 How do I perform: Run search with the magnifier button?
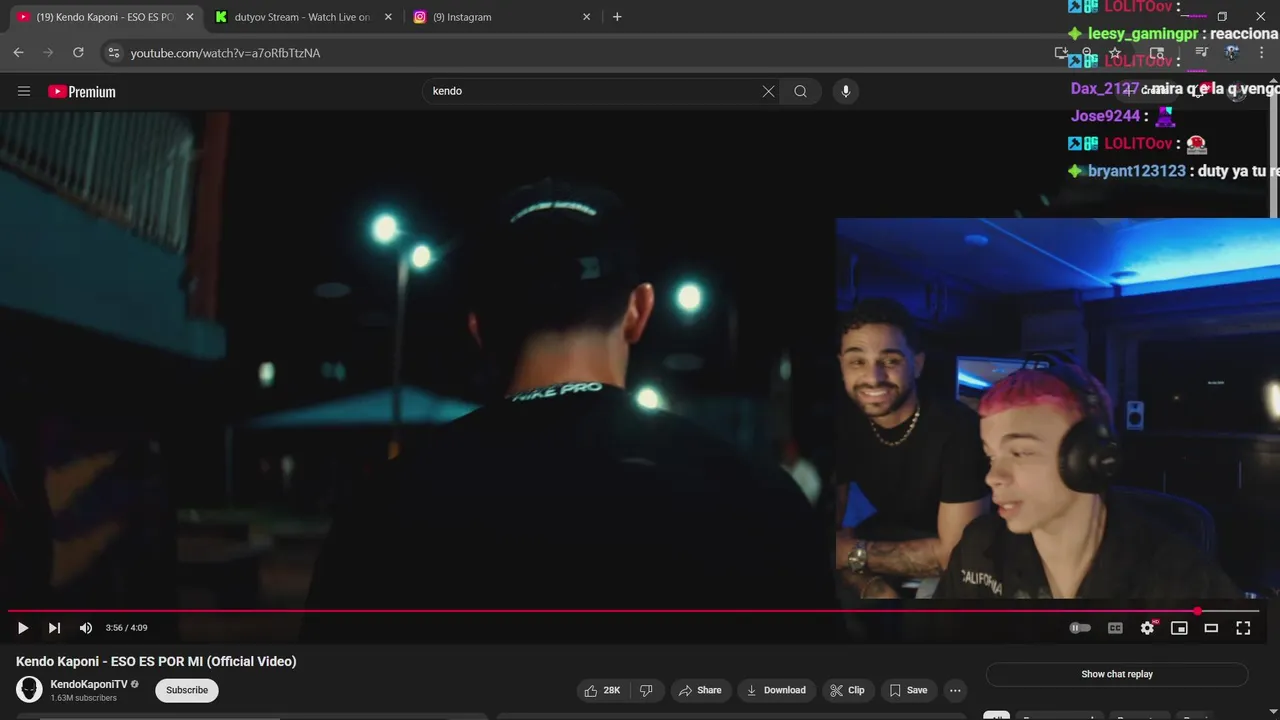pyautogui.click(x=800, y=91)
